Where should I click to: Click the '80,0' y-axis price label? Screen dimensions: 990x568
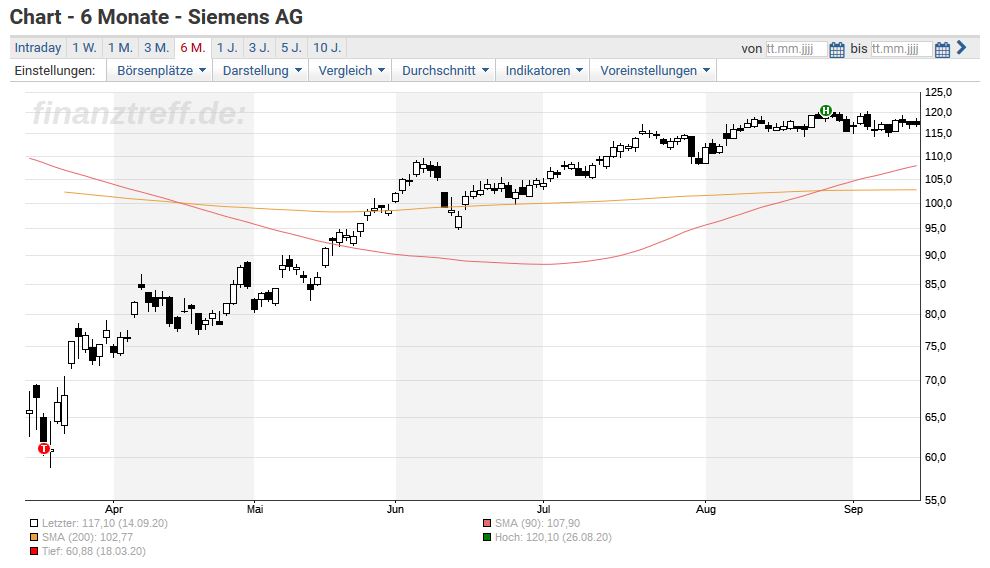tap(936, 314)
